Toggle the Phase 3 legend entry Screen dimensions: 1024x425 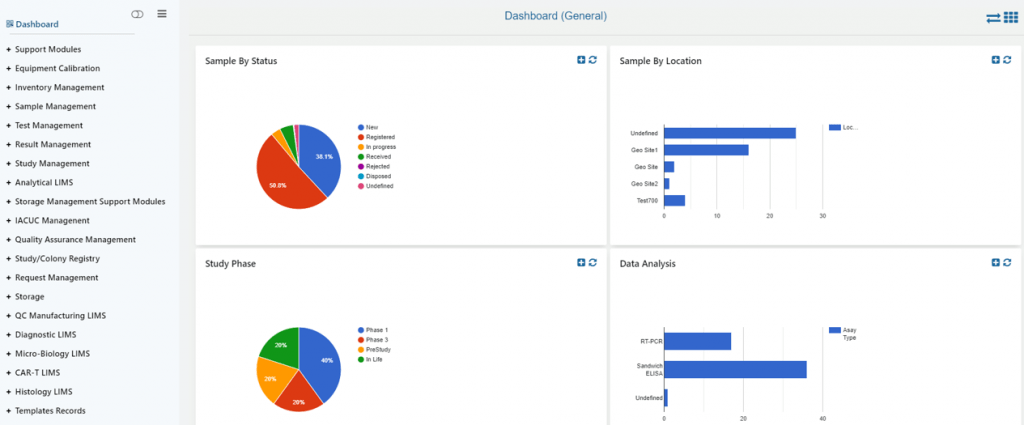[x=372, y=340]
